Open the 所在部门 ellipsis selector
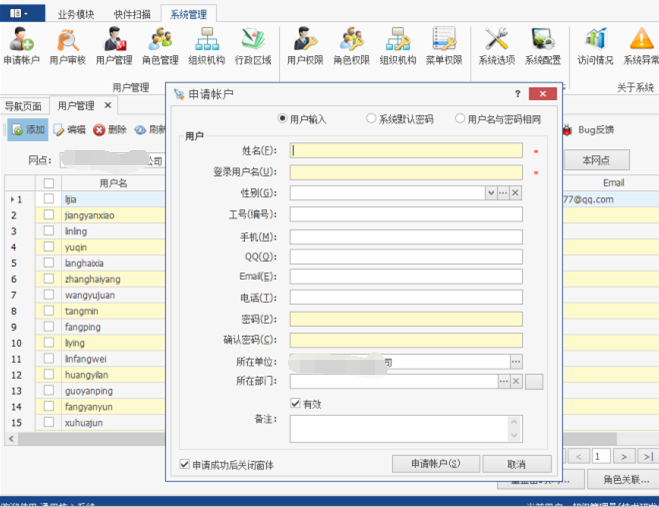659x507 pixels. pyautogui.click(x=504, y=381)
